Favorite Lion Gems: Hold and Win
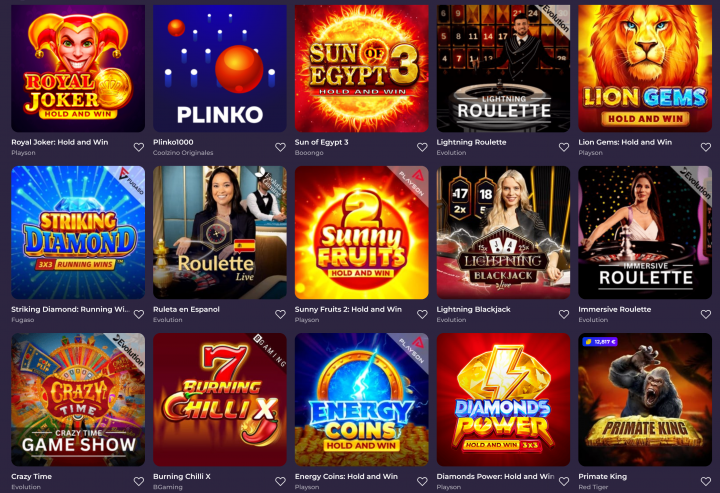This screenshot has height=493, width=720. point(706,147)
